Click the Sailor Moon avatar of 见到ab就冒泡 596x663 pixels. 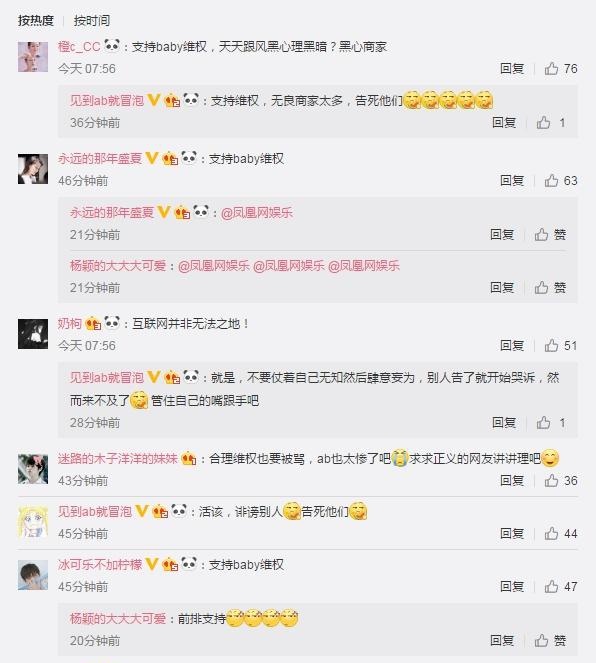click(33, 522)
